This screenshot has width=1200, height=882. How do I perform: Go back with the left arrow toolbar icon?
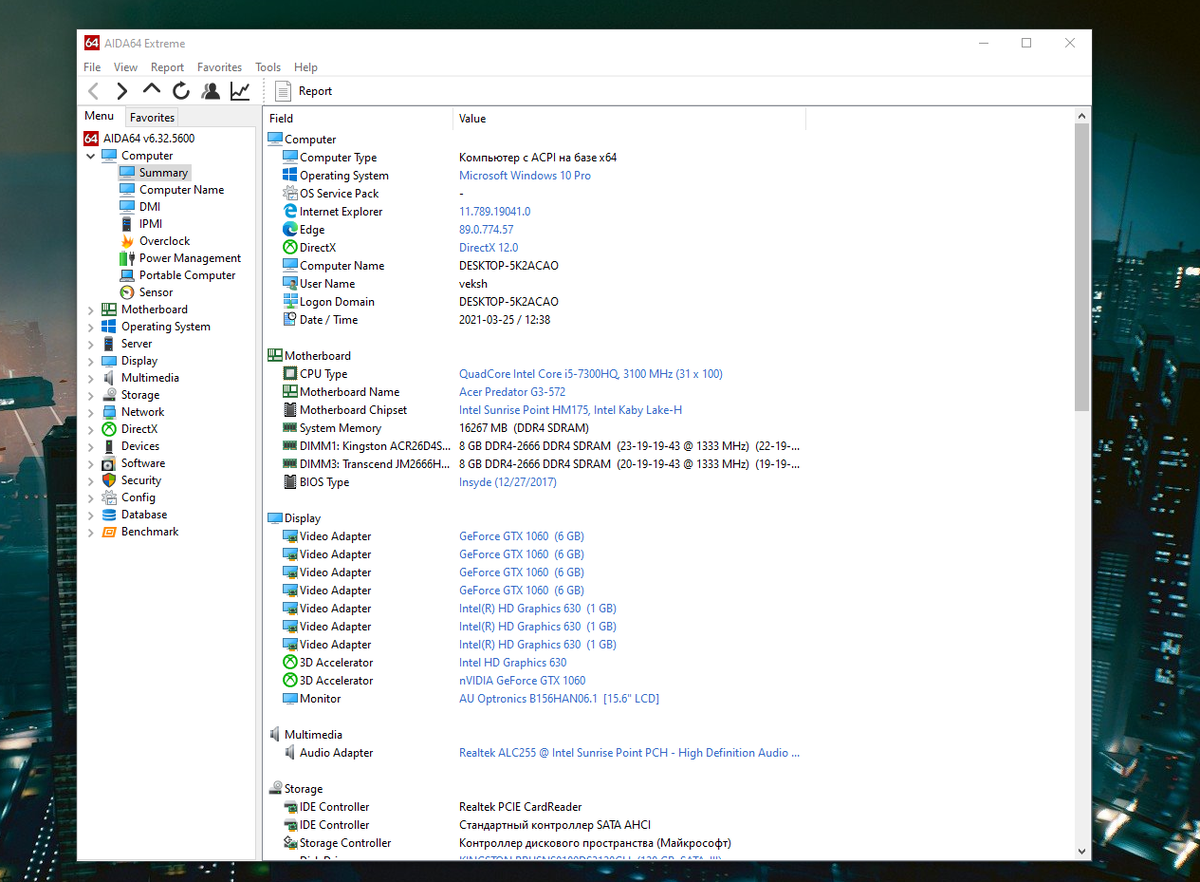click(93, 91)
